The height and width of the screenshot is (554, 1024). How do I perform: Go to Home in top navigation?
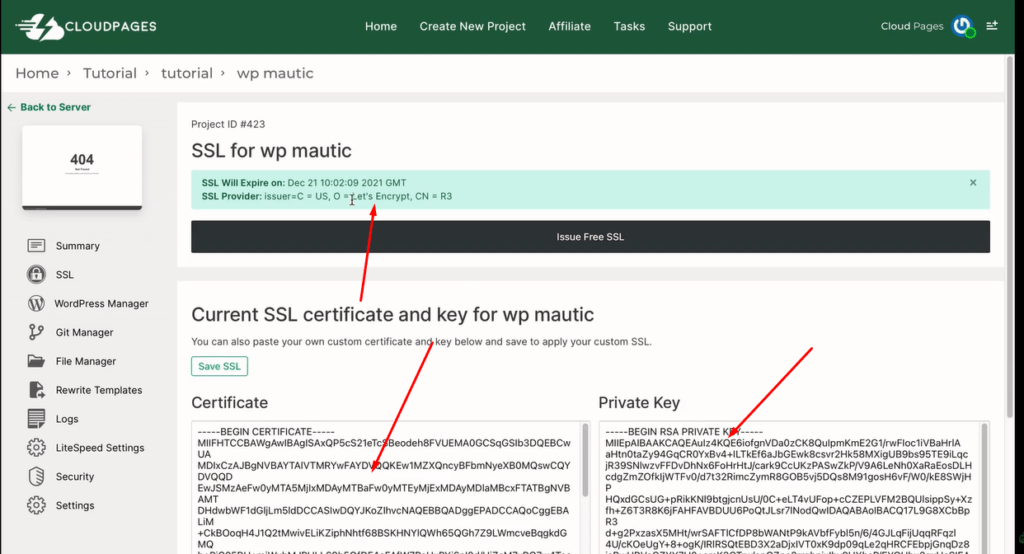pyautogui.click(x=381, y=26)
